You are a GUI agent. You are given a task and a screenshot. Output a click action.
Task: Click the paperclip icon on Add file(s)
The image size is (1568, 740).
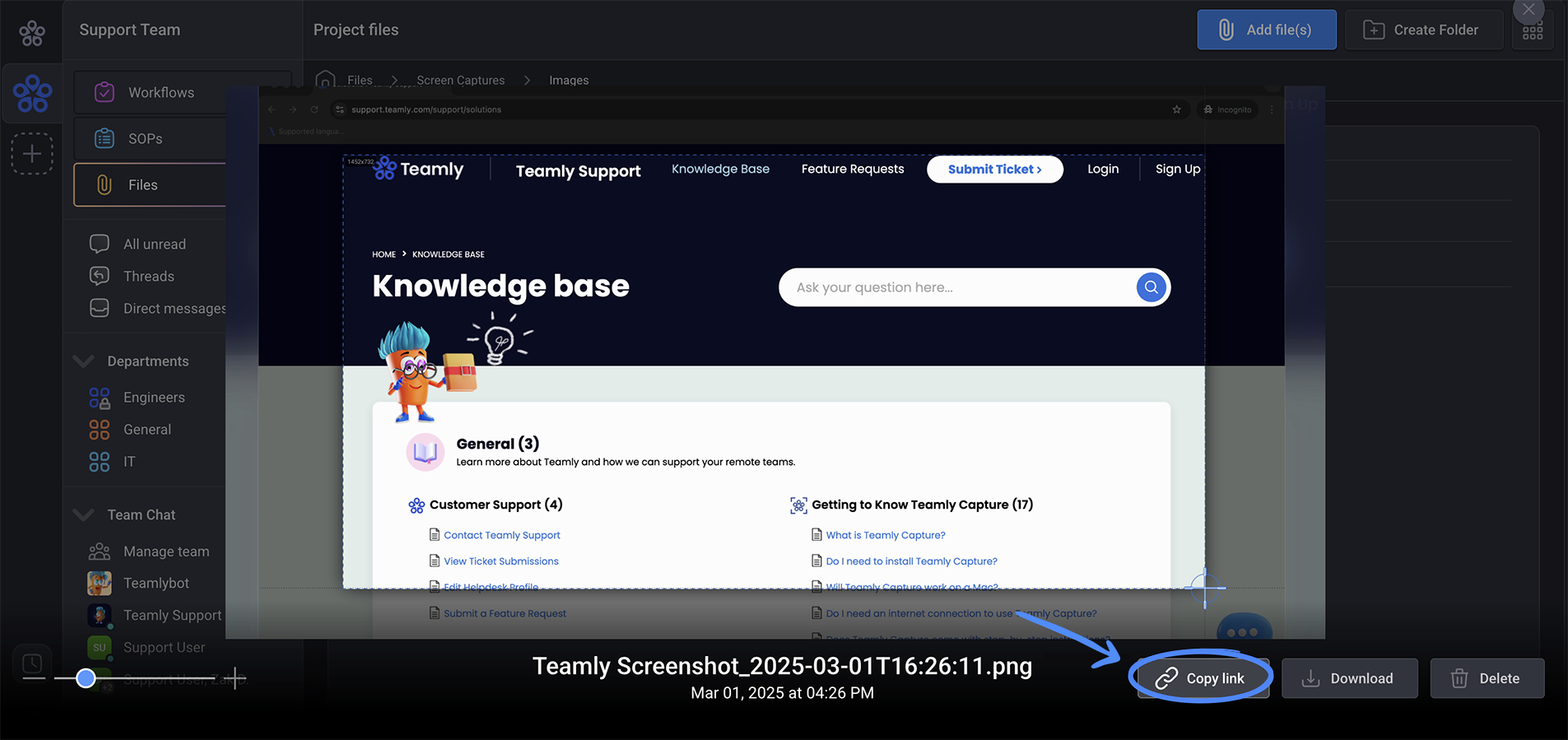[x=1226, y=30]
